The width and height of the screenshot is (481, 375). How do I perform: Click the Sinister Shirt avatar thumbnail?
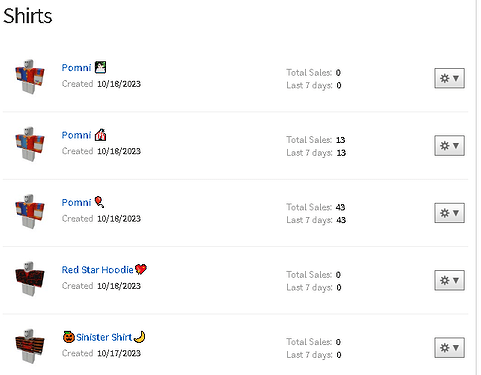point(30,346)
